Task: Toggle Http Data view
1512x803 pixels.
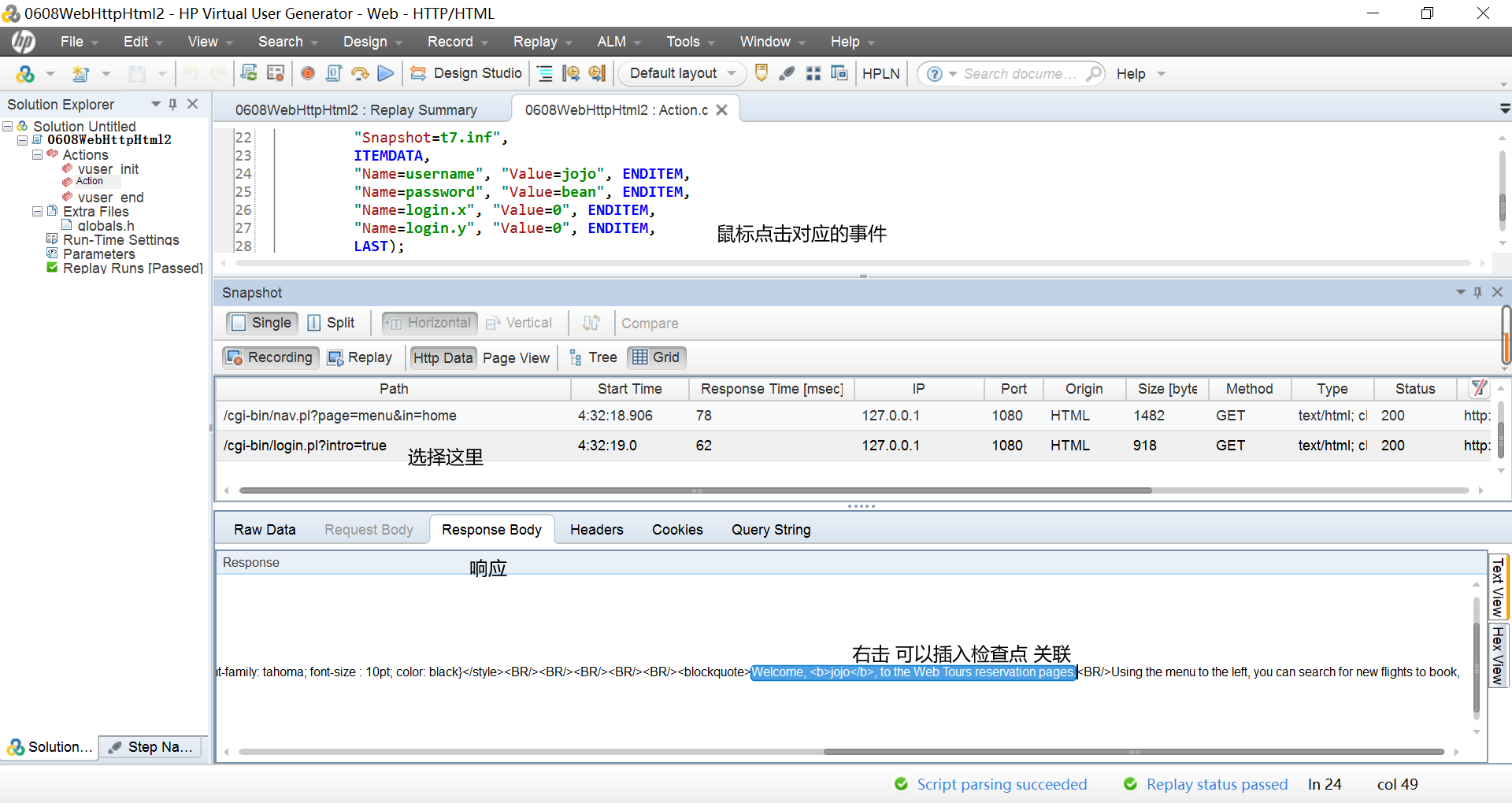Action: point(443,358)
